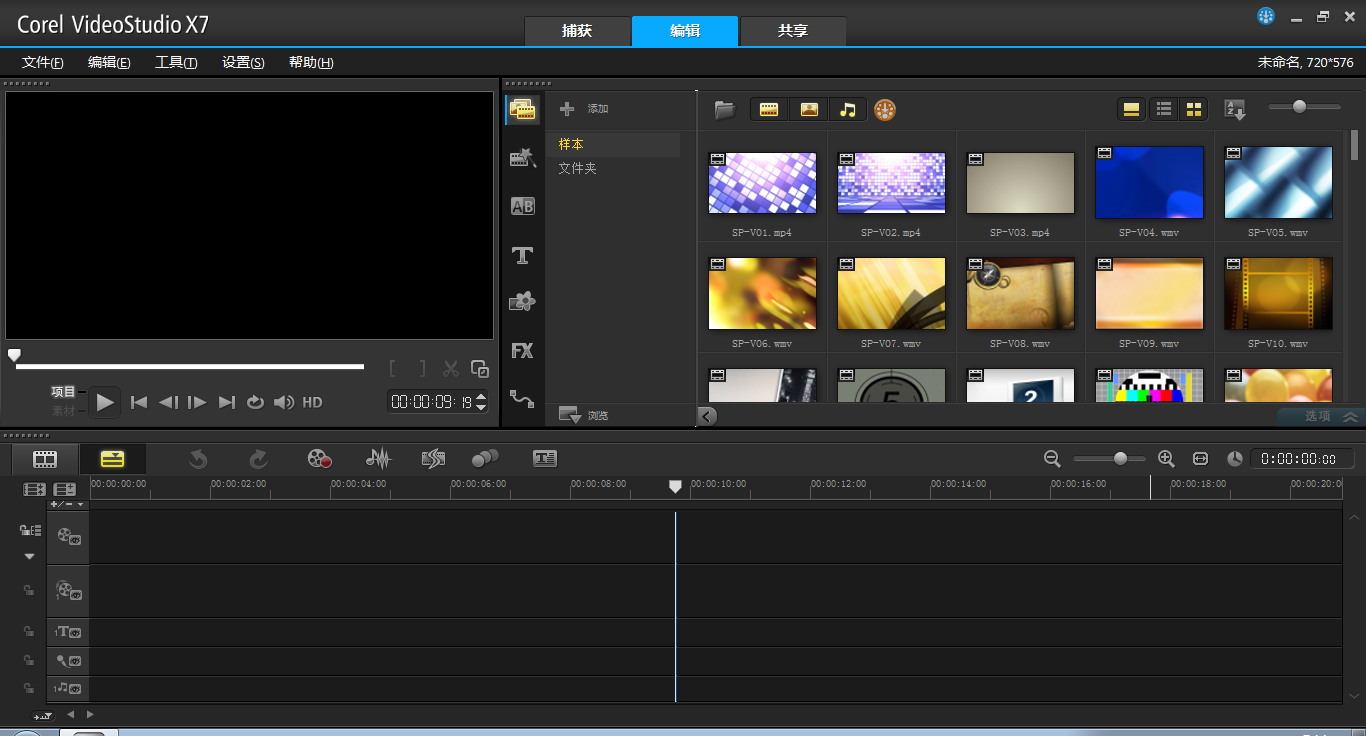This screenshot has width=1366, height=736.
Task: Switch to the 共享 step tab
Action: click(x=793, y=31)
